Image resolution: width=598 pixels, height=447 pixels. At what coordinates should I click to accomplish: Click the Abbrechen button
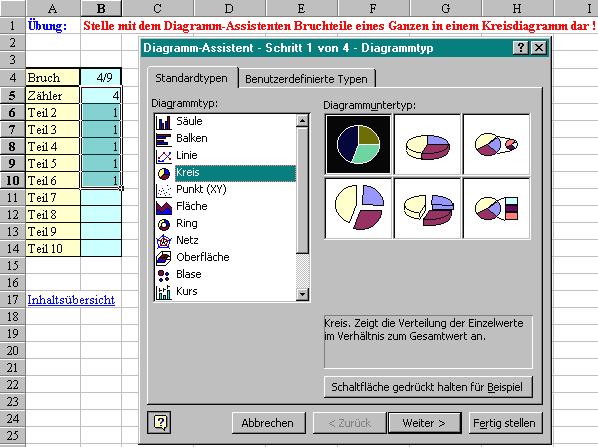pos(268,423)
